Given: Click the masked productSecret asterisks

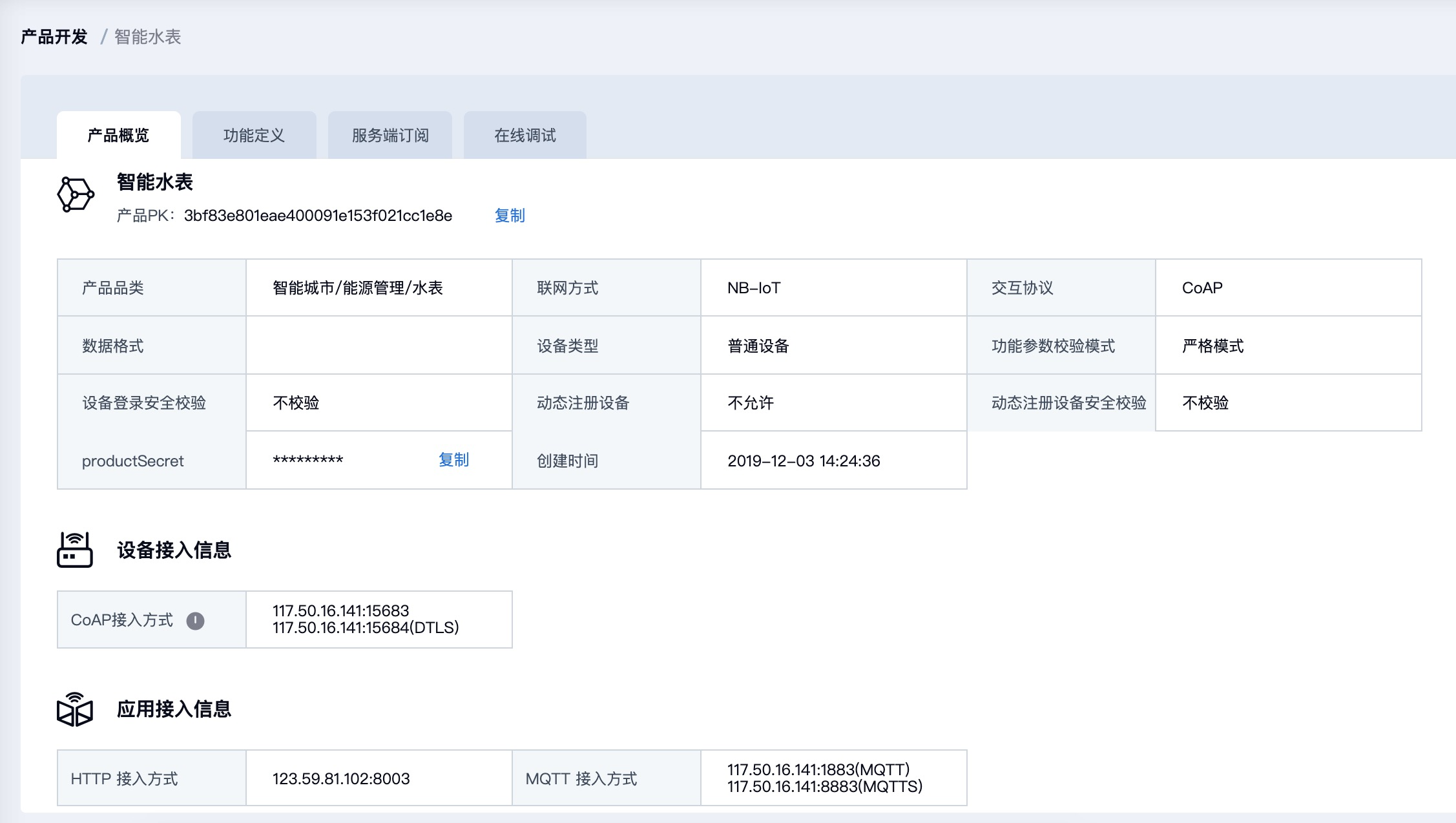Looking at the screenshot, I should point(307,461).
